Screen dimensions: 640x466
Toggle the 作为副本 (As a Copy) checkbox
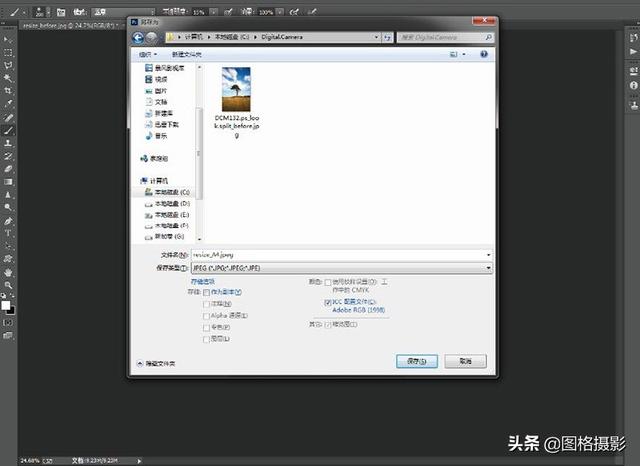click(x=206, y=293)
